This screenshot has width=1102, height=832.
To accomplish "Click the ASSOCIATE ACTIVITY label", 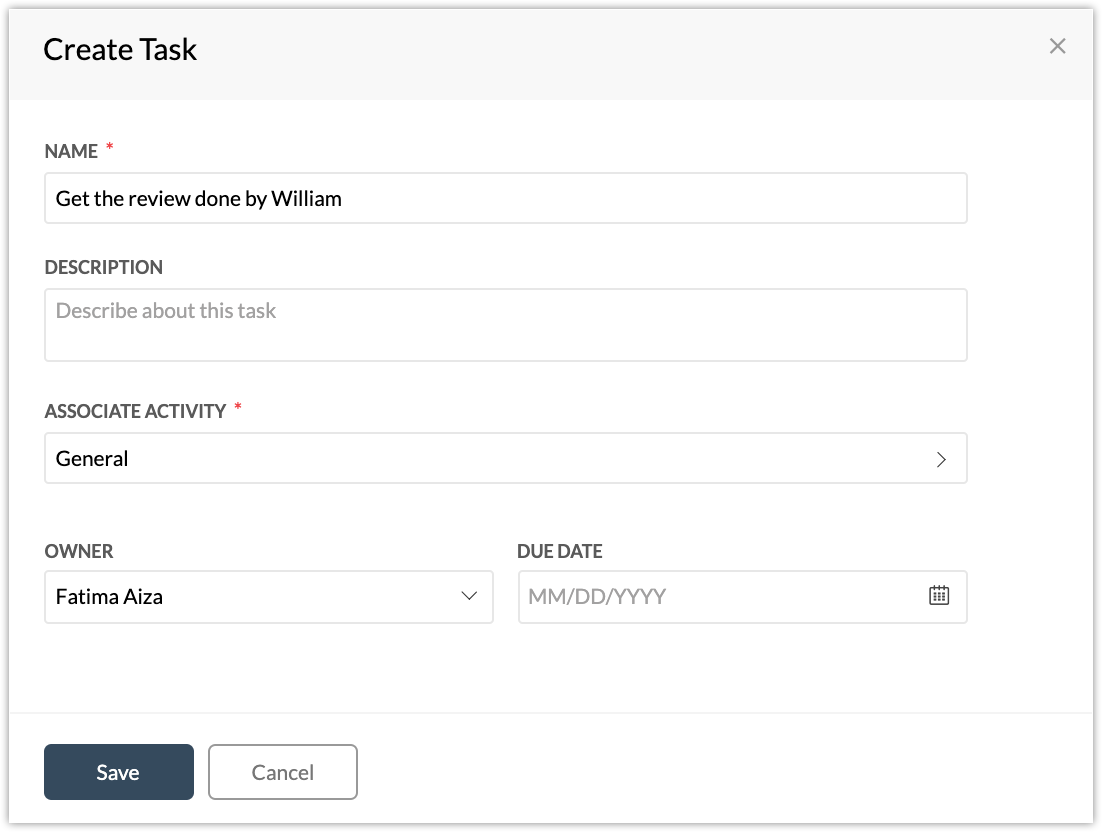I will tap(135, 411).
